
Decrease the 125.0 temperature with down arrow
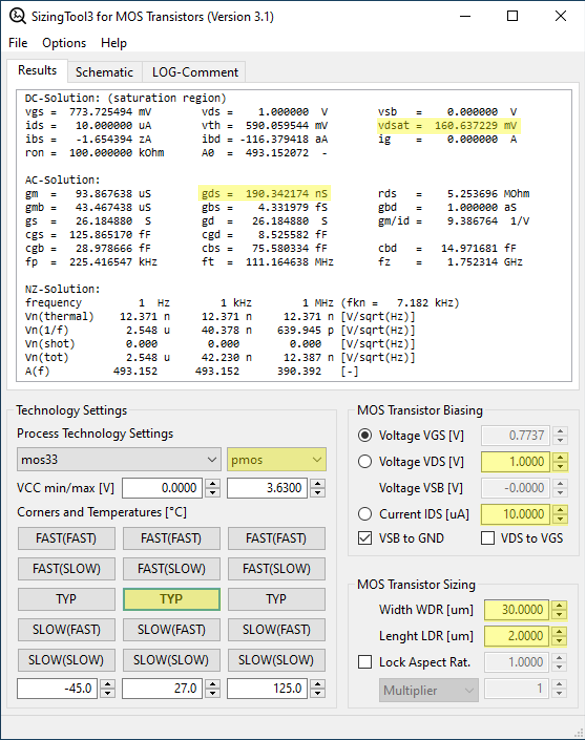point(318,693)
